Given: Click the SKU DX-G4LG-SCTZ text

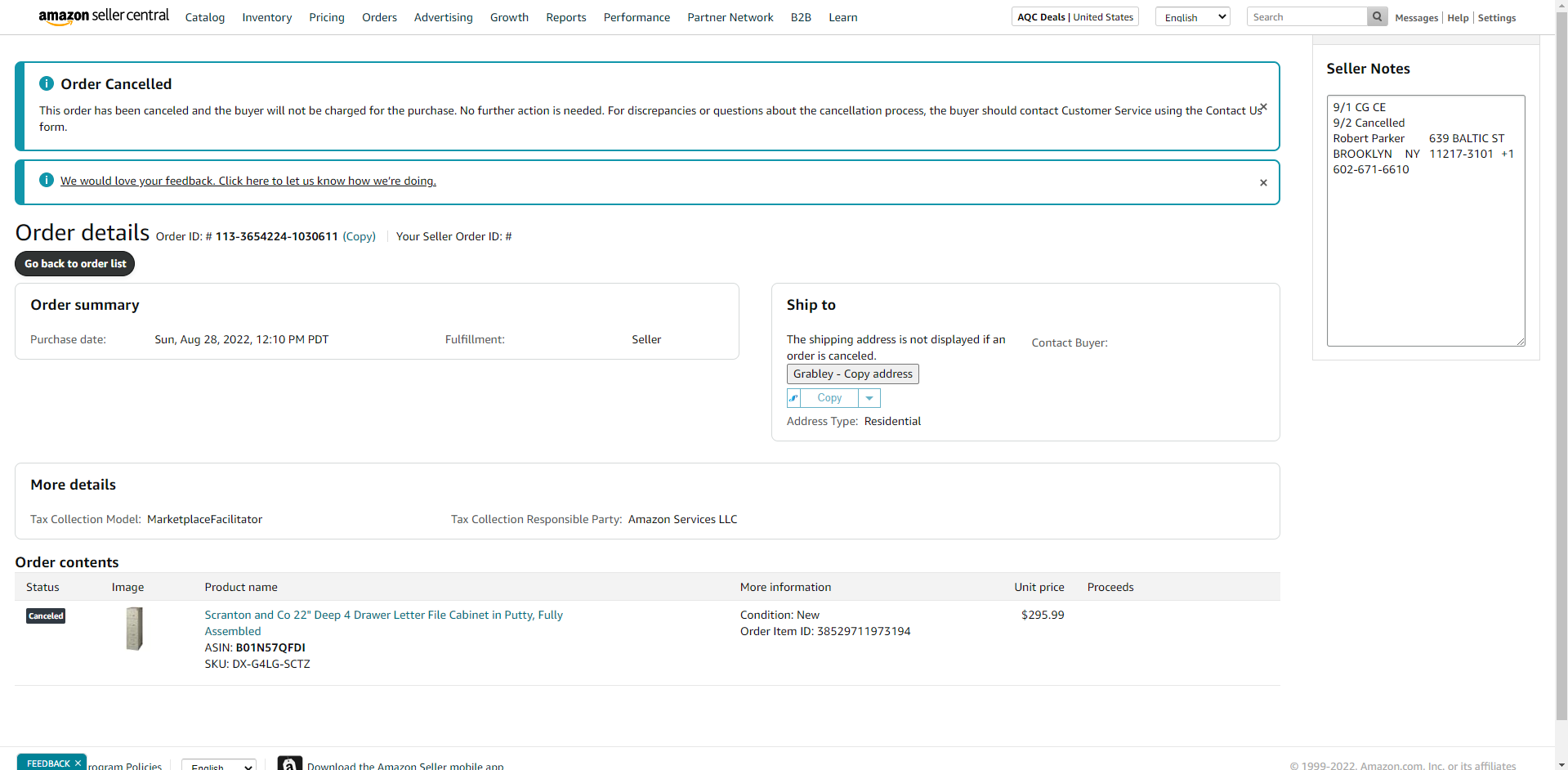Looking at the screenshot, I should click(x=257, y=664).
